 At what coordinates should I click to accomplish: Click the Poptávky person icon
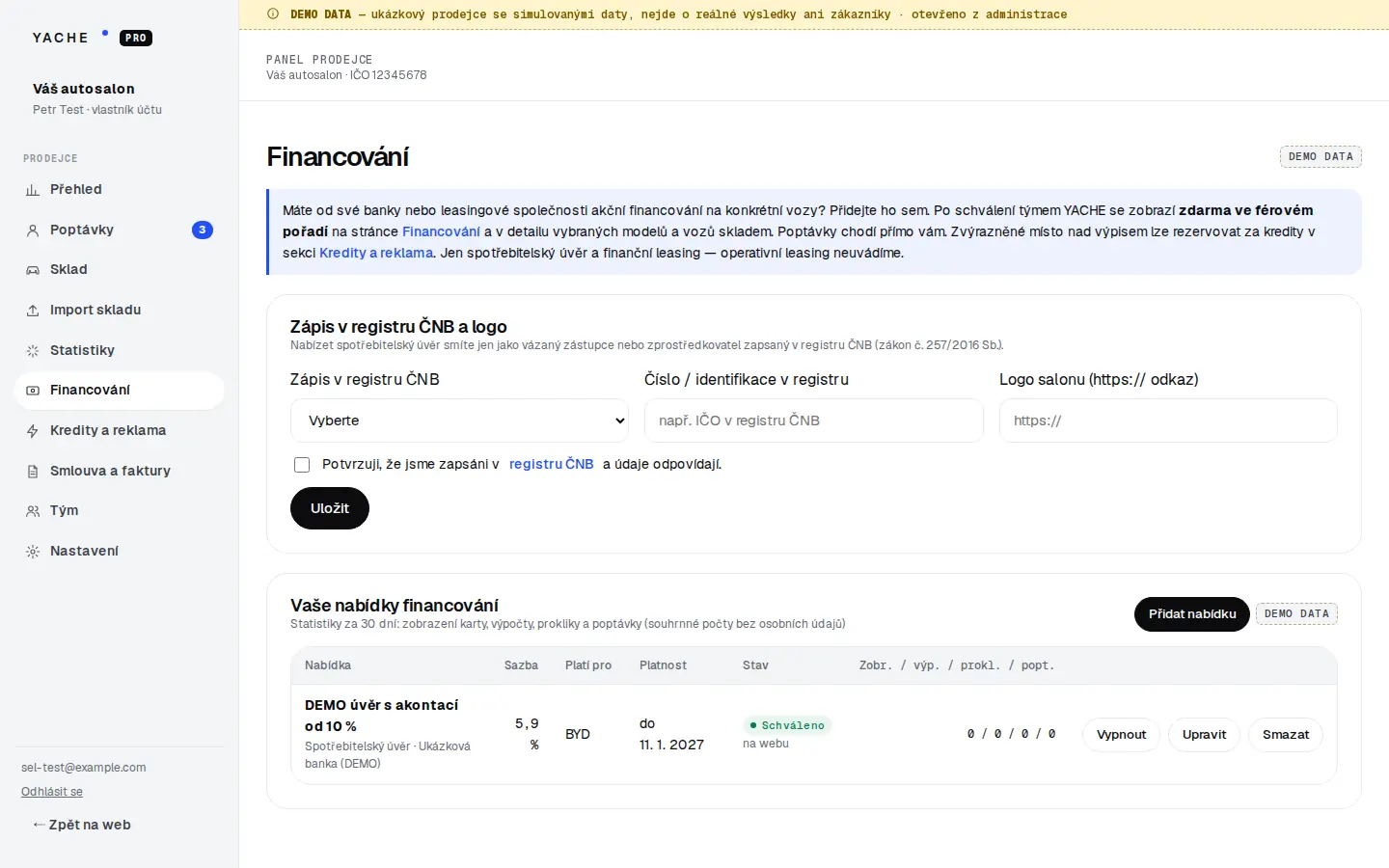pos(33,231)
